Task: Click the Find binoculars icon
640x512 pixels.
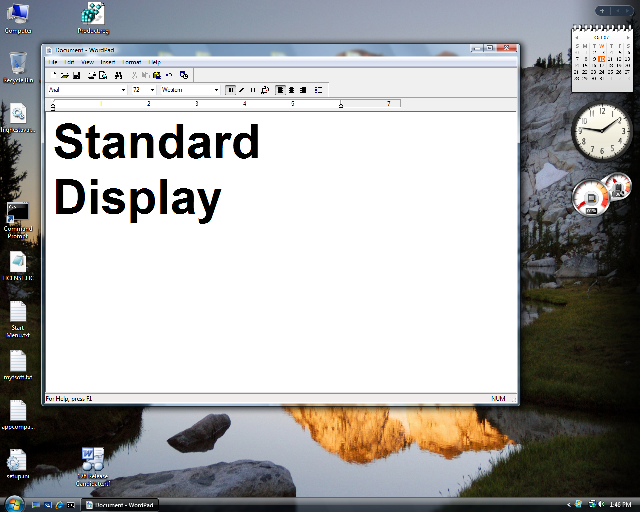Action: pyautogui.click(x=118, y=75)
